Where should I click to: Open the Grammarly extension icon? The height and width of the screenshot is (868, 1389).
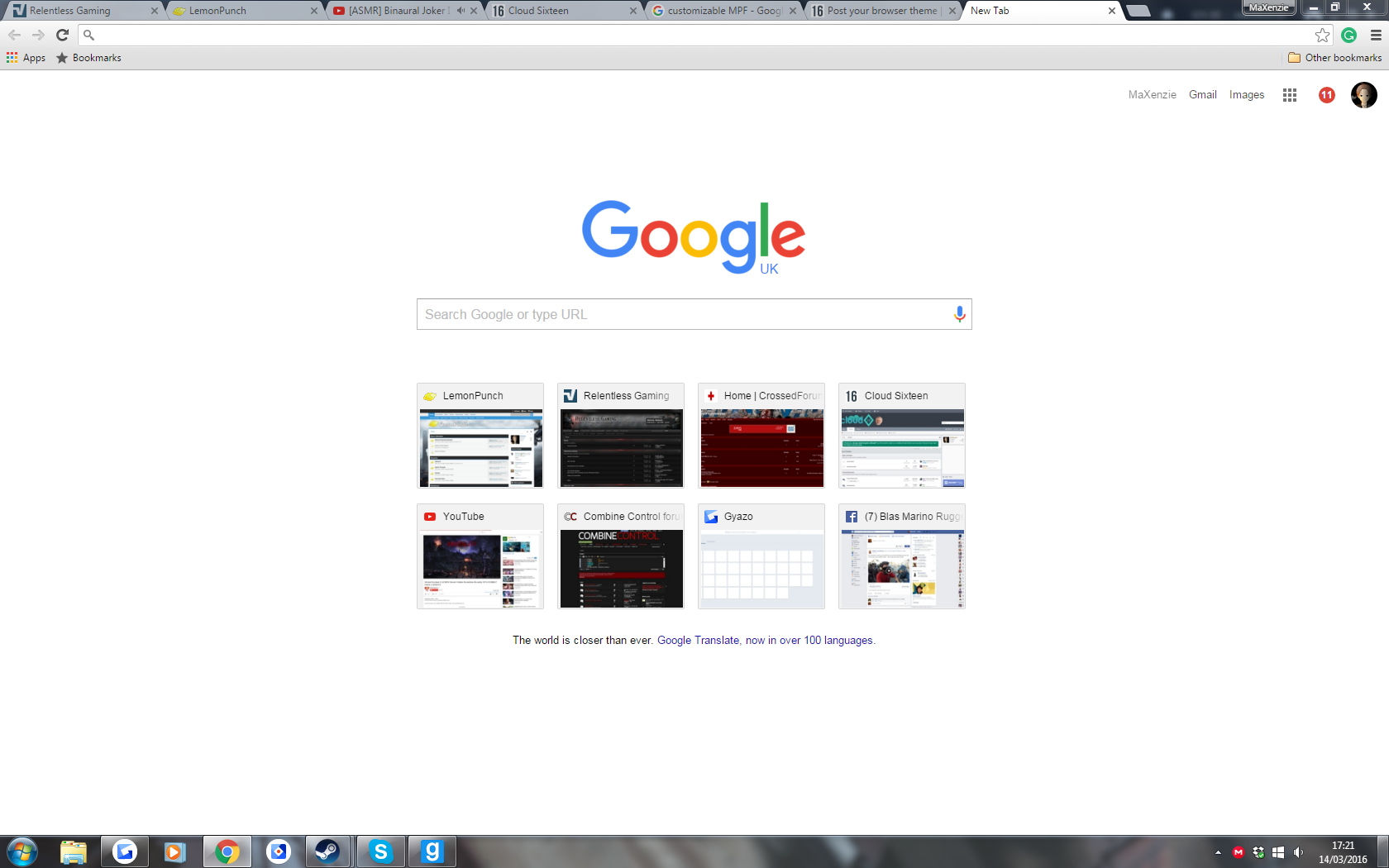[1349, 35]
